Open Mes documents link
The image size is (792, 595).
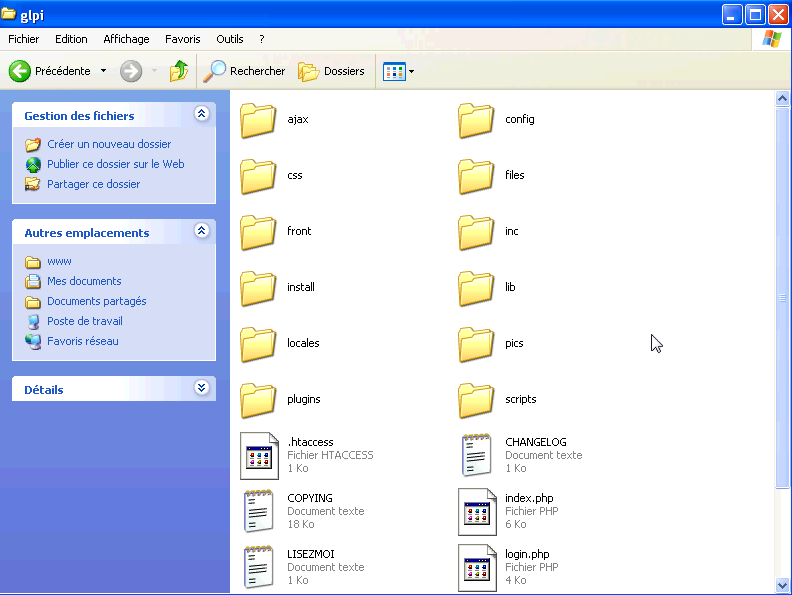tap(84, 281)
